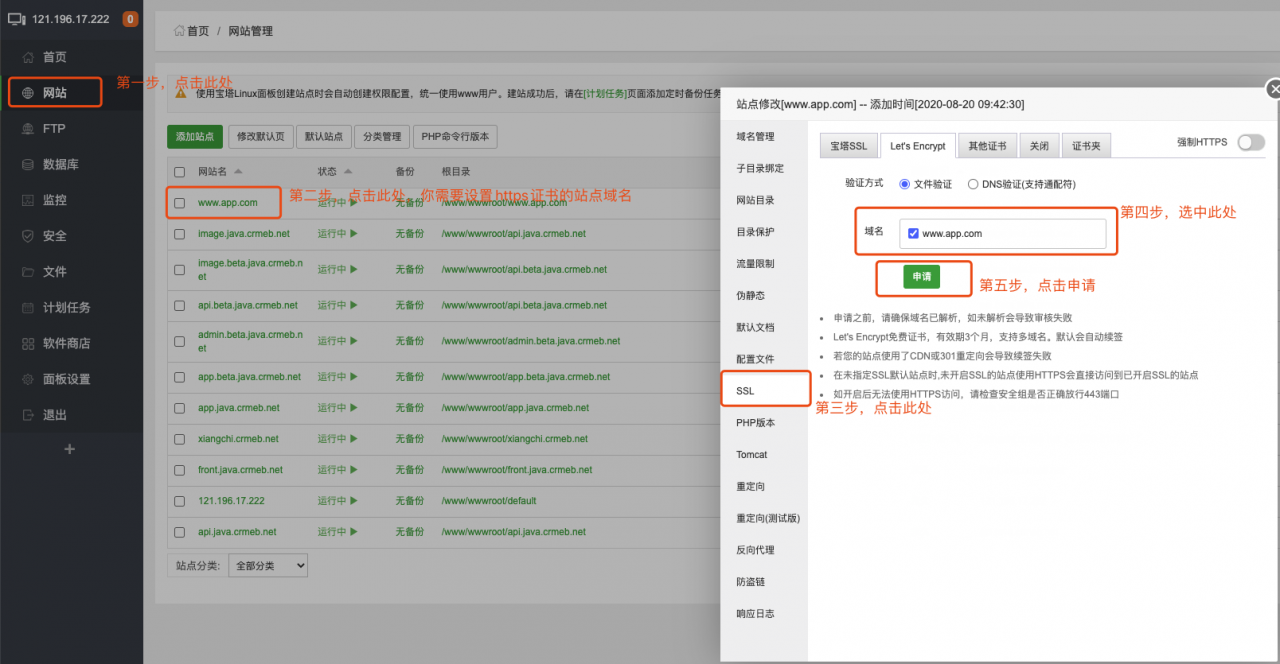Click the play icon in xiangchi.crmeb.net row
Viewport: 1280px width, 664px height.
click(353, 439)
